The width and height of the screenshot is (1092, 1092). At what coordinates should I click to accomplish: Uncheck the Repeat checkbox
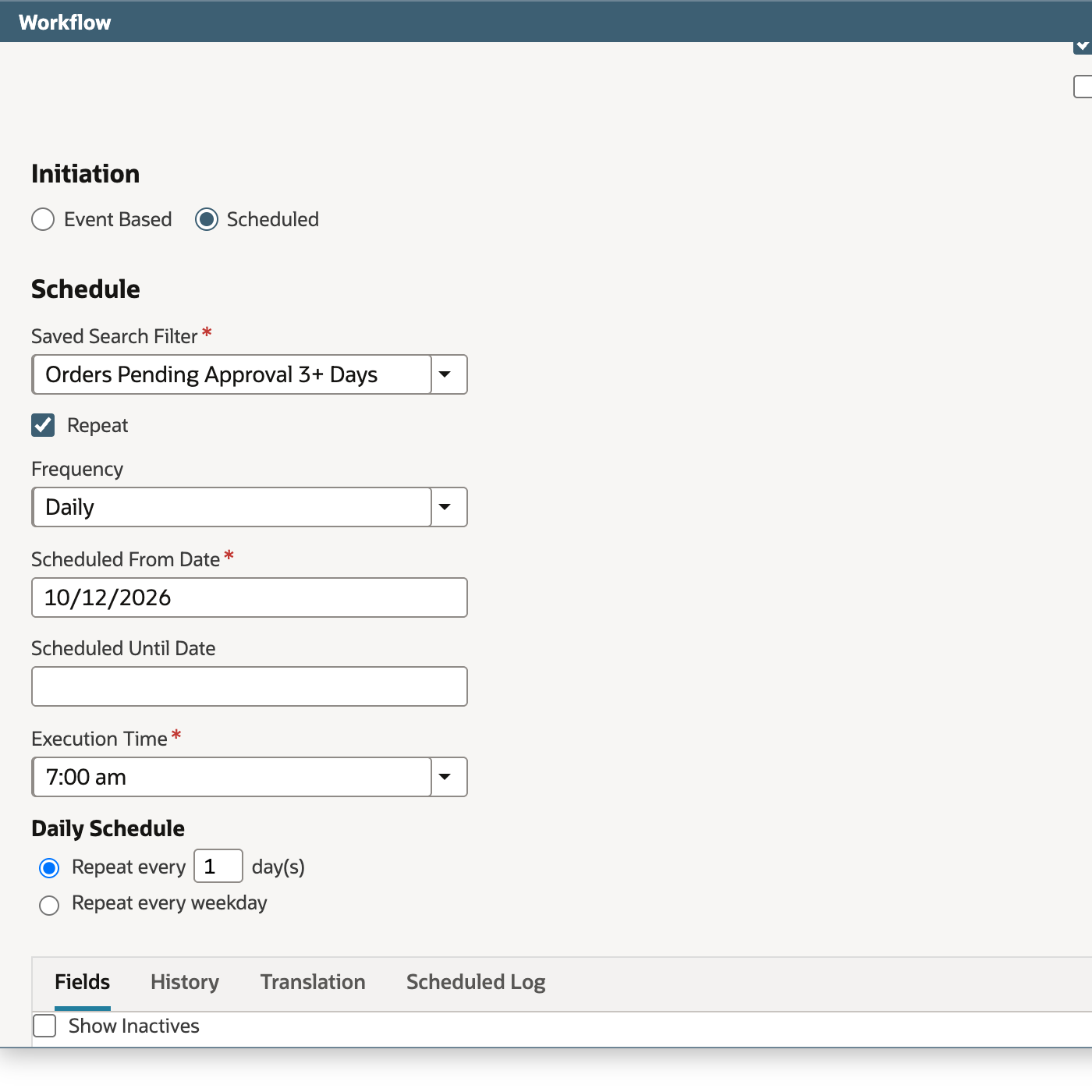43,425
